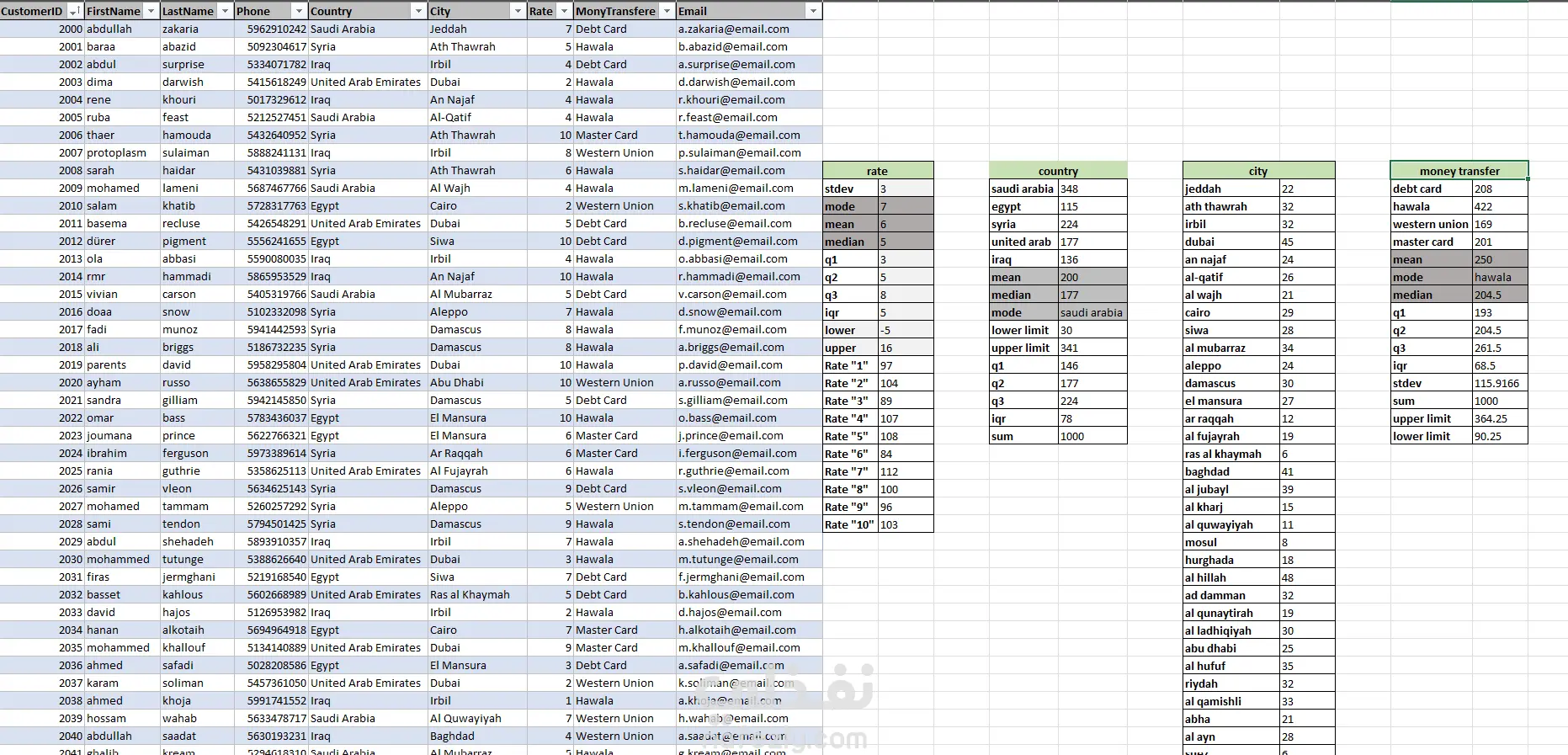Select the 'country' summary table header
1568x755 pixels.
point(1058,171)
